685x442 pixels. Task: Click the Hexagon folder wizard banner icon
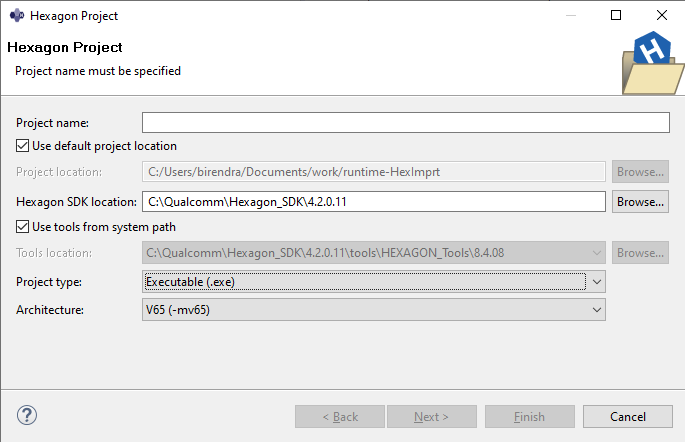[x=653, y=63]
